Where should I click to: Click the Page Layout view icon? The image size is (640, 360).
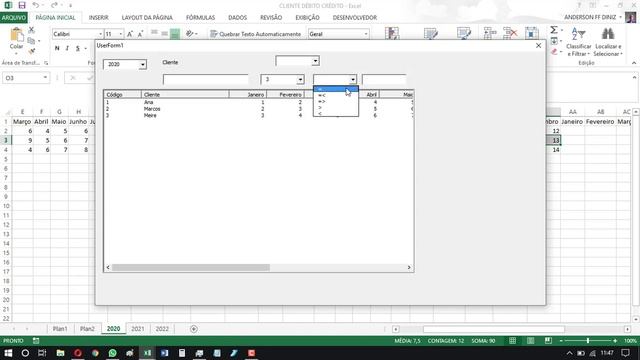click(531, 341)
